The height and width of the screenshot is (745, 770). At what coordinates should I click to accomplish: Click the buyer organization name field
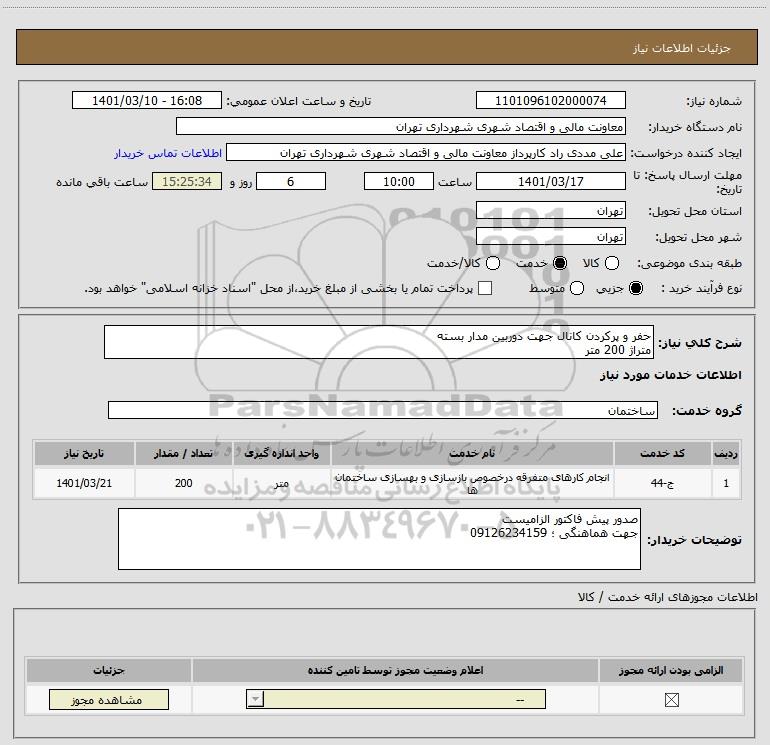[401, 126]
